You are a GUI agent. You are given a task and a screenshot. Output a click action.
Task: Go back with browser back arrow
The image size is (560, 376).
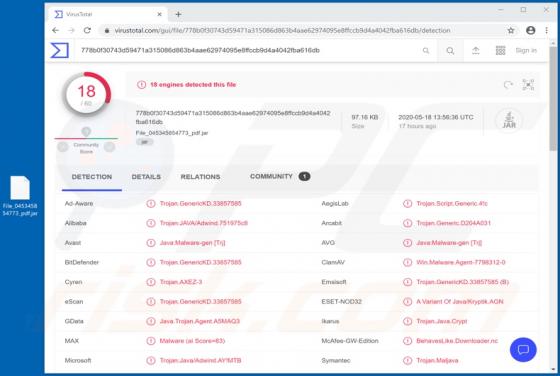(55, 31)
